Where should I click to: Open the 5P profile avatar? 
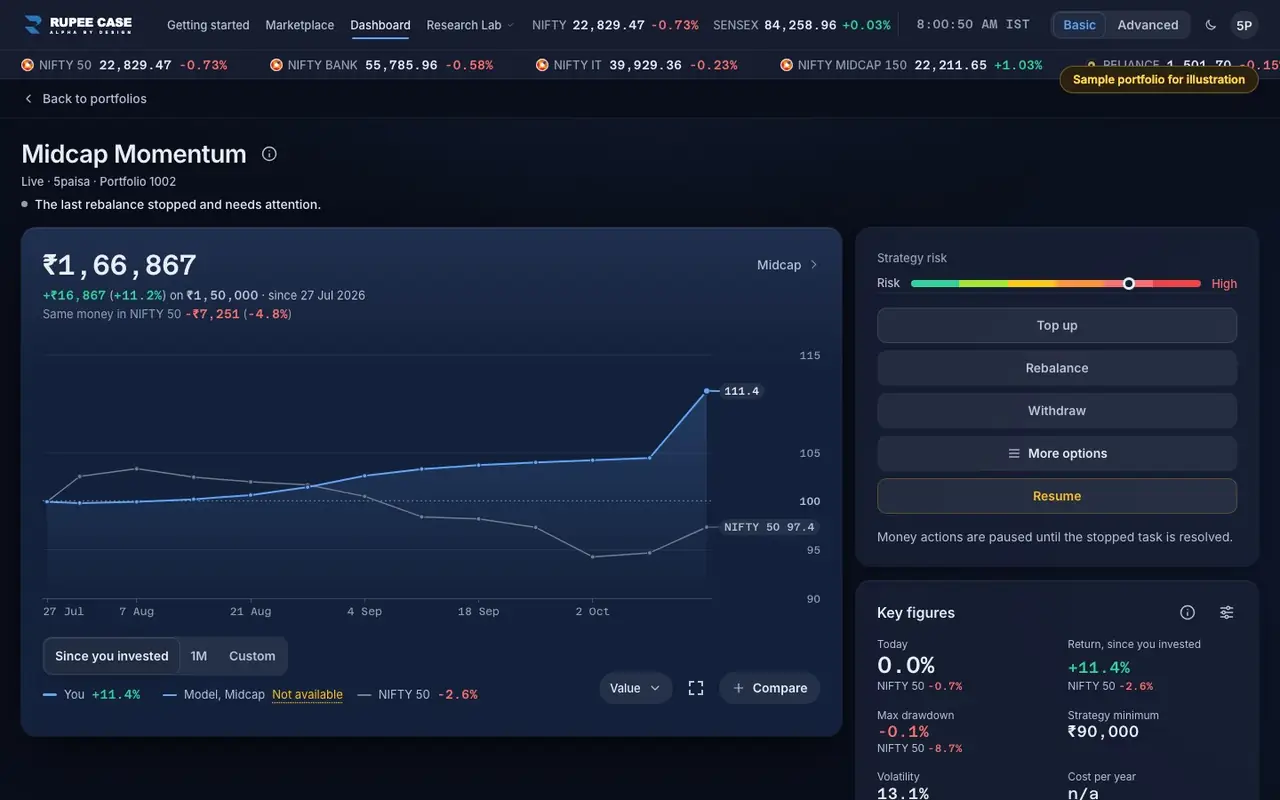[1244, 25]
